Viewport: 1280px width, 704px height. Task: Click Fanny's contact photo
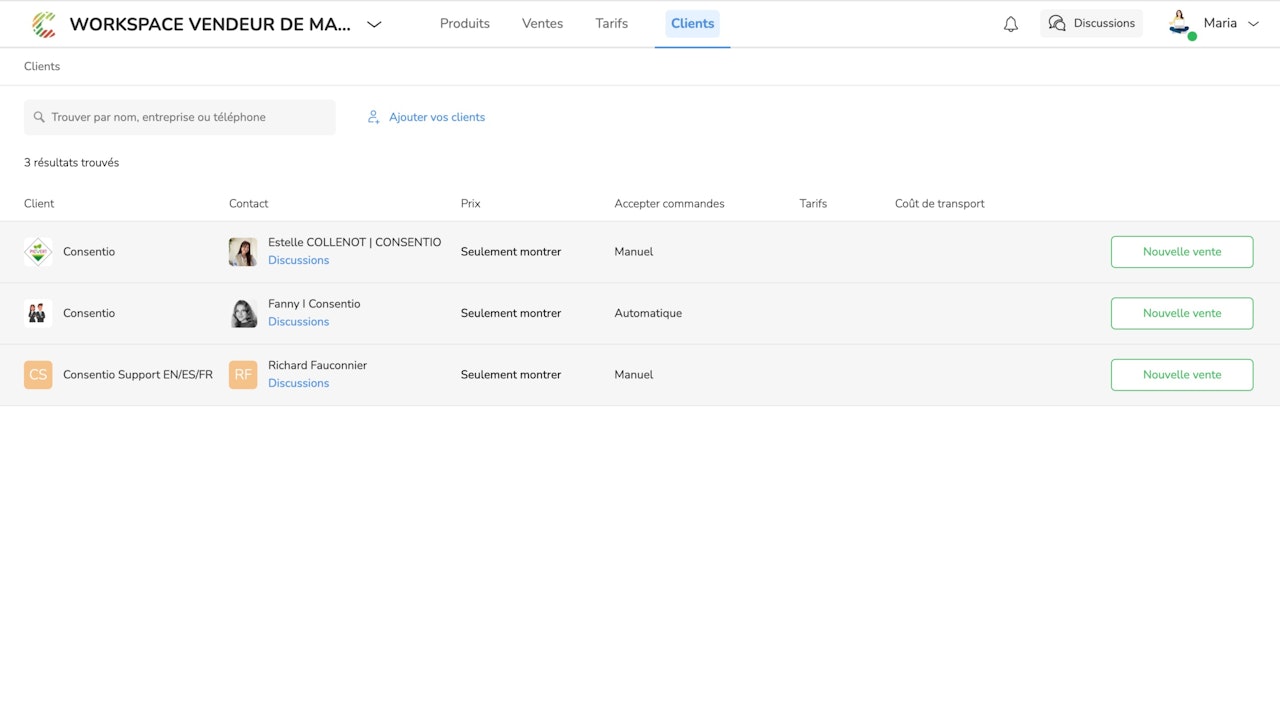coord(243,313)
